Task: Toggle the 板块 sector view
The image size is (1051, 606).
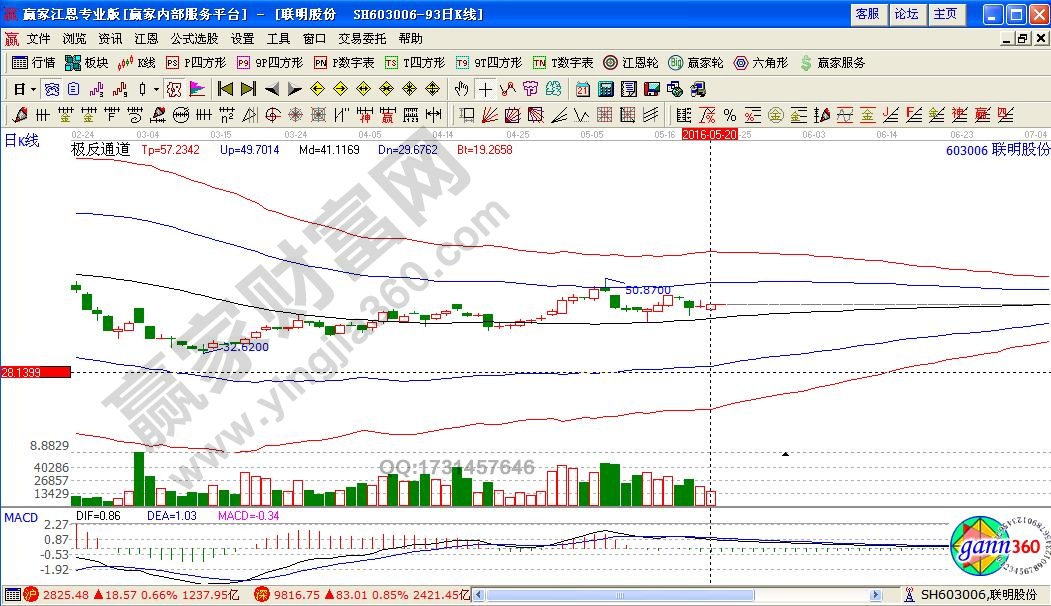Action: click(x=86, y=62)
